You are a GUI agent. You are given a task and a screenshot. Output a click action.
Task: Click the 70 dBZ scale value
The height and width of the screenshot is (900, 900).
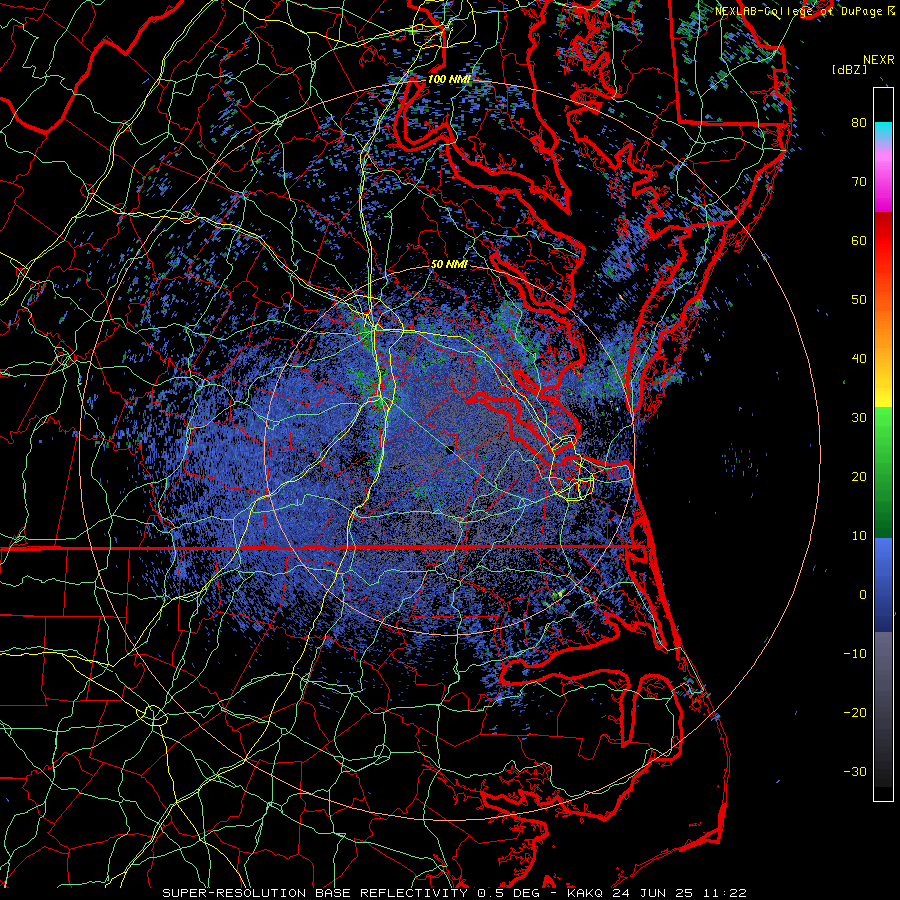click(859, 182)
